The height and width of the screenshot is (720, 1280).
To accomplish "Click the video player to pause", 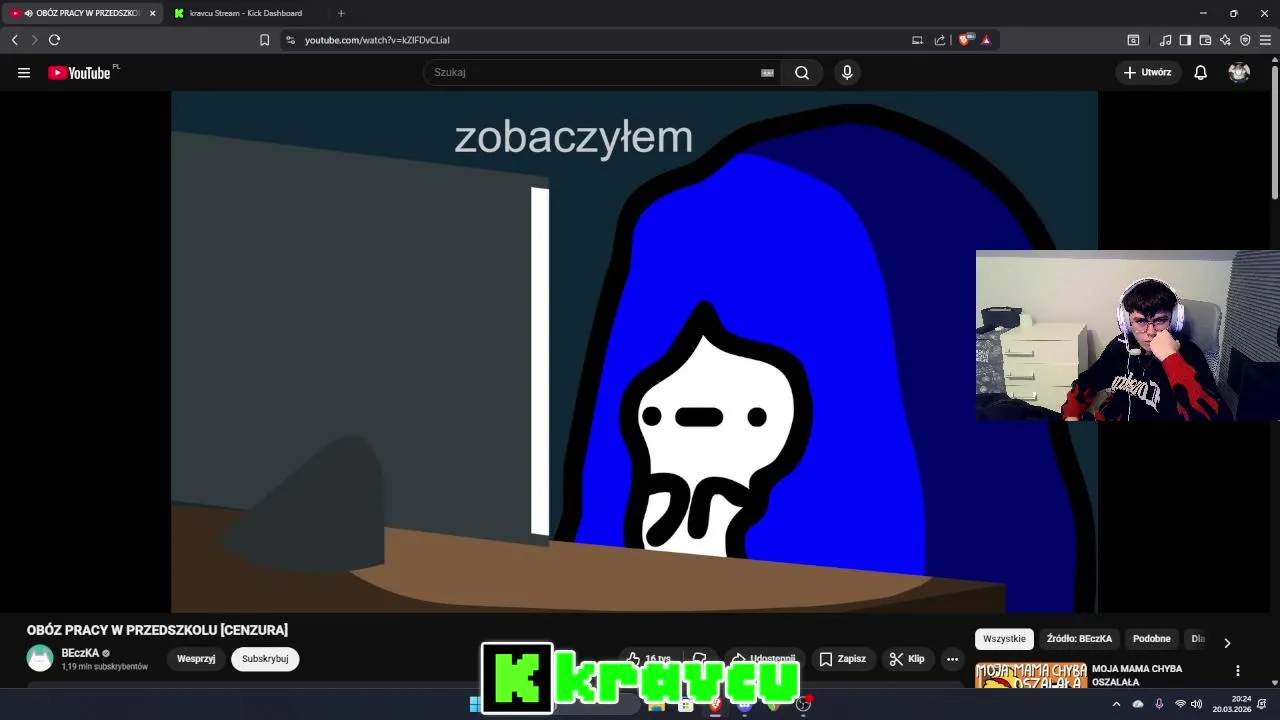I will (x=634, y=351).
